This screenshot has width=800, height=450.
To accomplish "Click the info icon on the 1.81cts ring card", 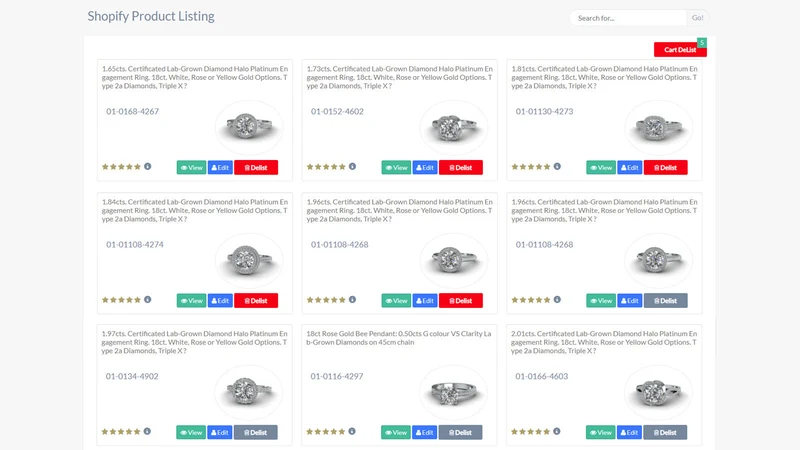I will pyautogui.click(x=557, y=166).
